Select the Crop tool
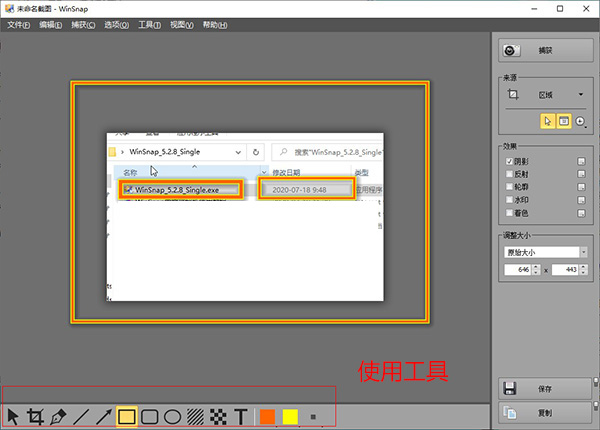This screenshot has height=430, width=600. 35,417
